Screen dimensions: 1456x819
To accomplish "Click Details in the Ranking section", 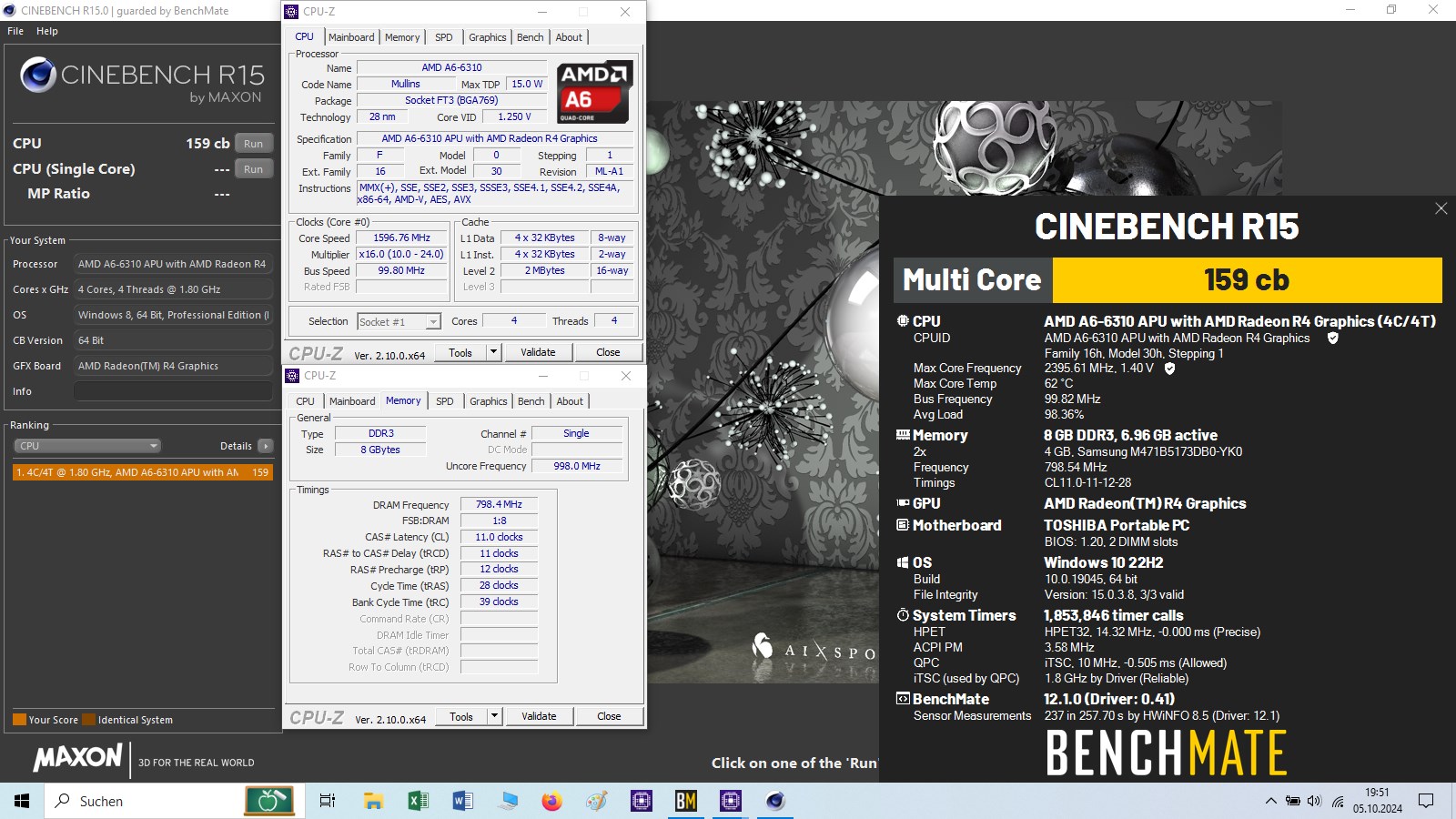I will (x=236, y=446).
